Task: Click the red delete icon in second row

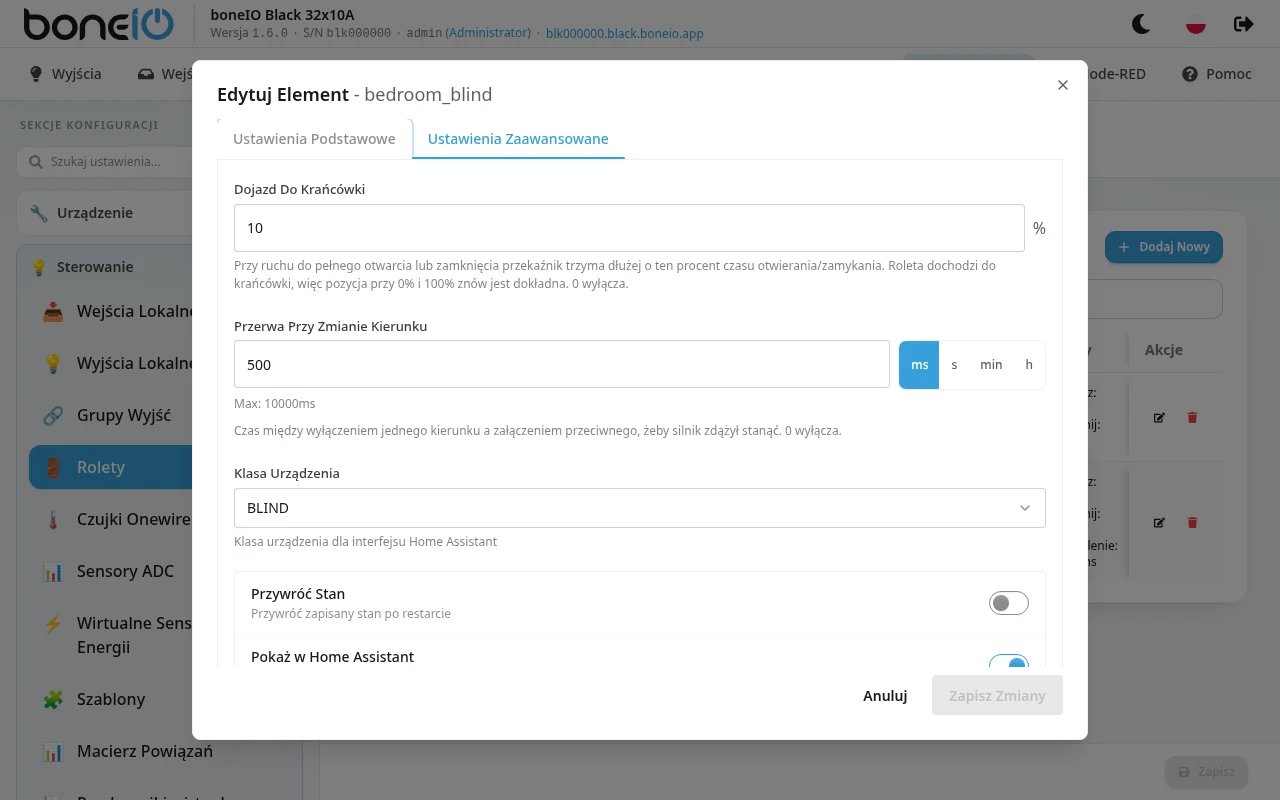Action: tap(1192, 522)
